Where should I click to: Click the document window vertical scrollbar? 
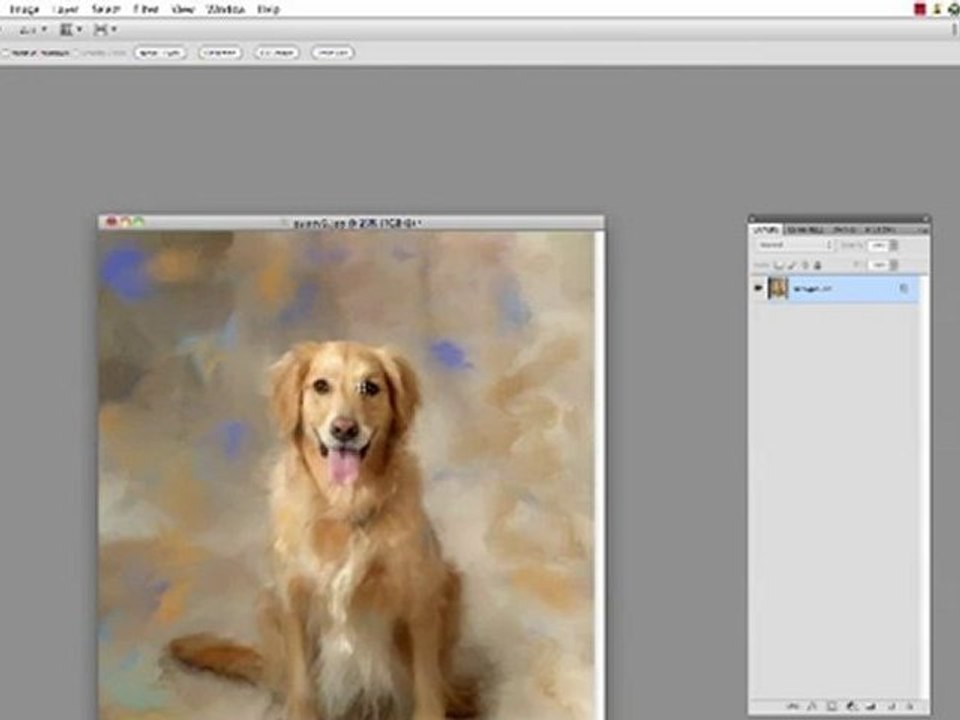pos(599,475)
